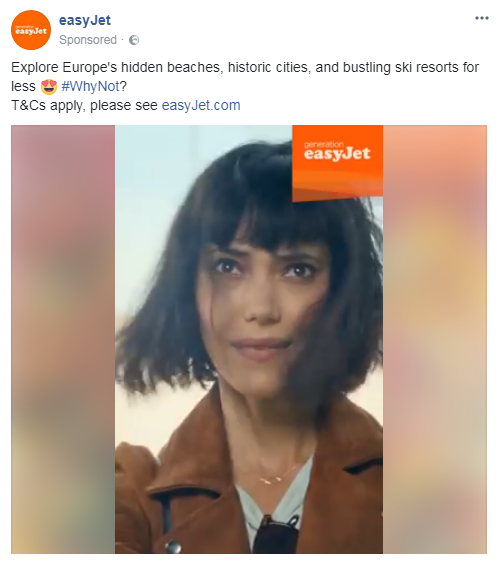This screenshot has height=567, width=501.
Task: Follow the #WhyNot hashtag link
Action: point(90,86)
